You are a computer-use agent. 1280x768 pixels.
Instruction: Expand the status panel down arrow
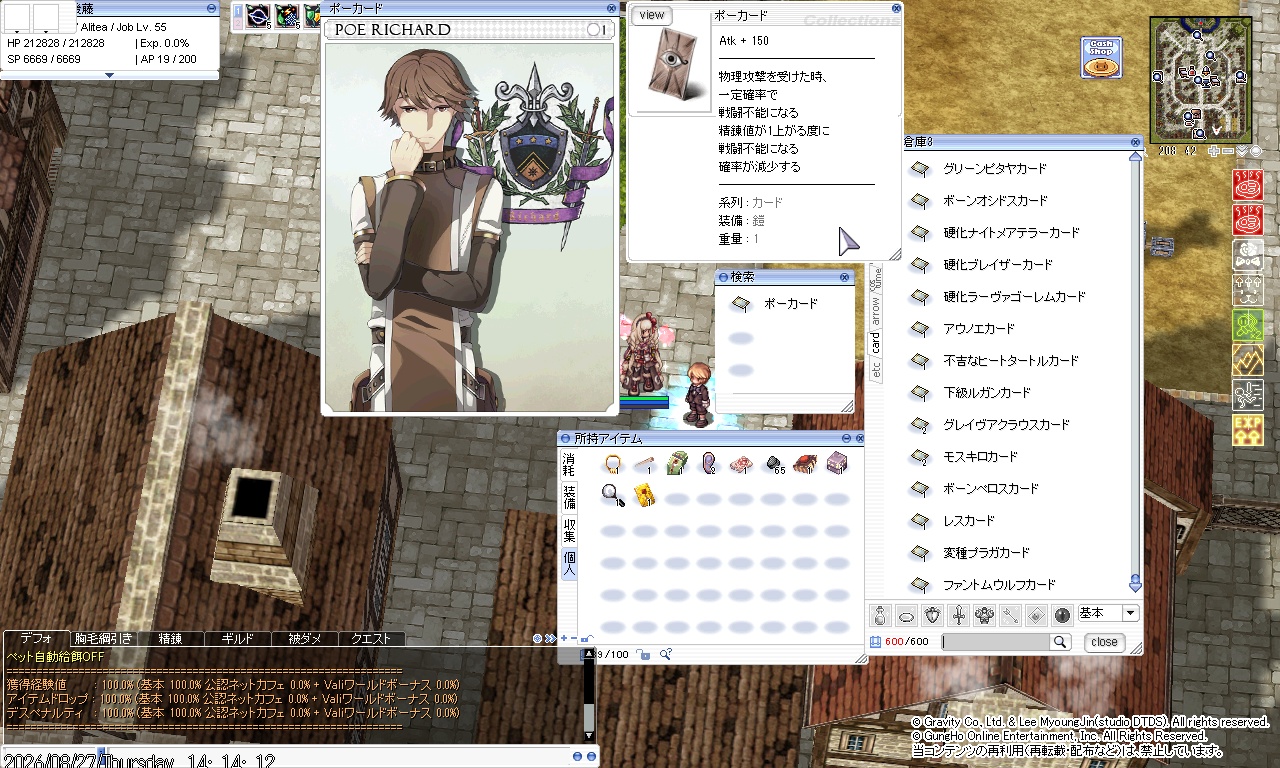click(109, 75)
